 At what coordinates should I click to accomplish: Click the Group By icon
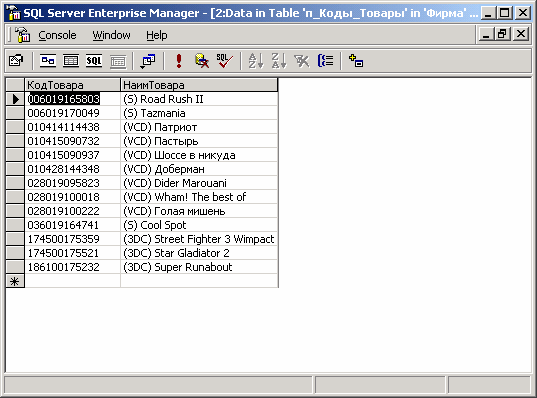(x=325, y=61)
